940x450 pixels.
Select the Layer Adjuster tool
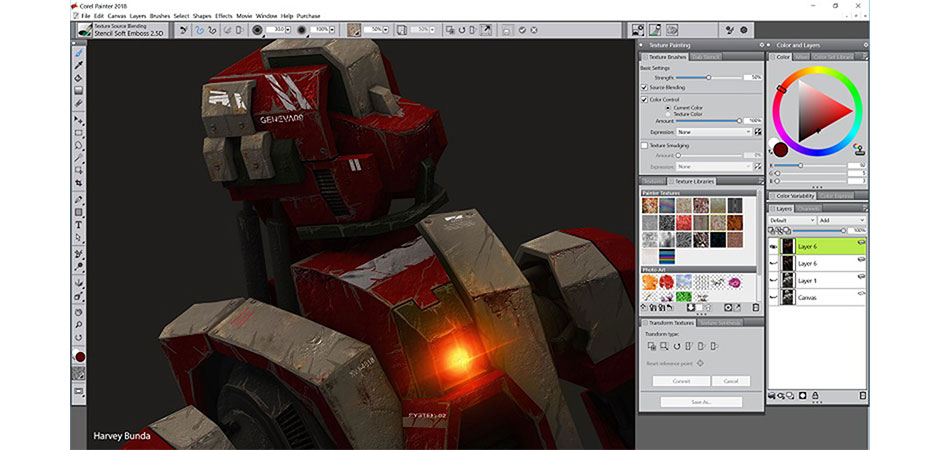pos(79,120)
